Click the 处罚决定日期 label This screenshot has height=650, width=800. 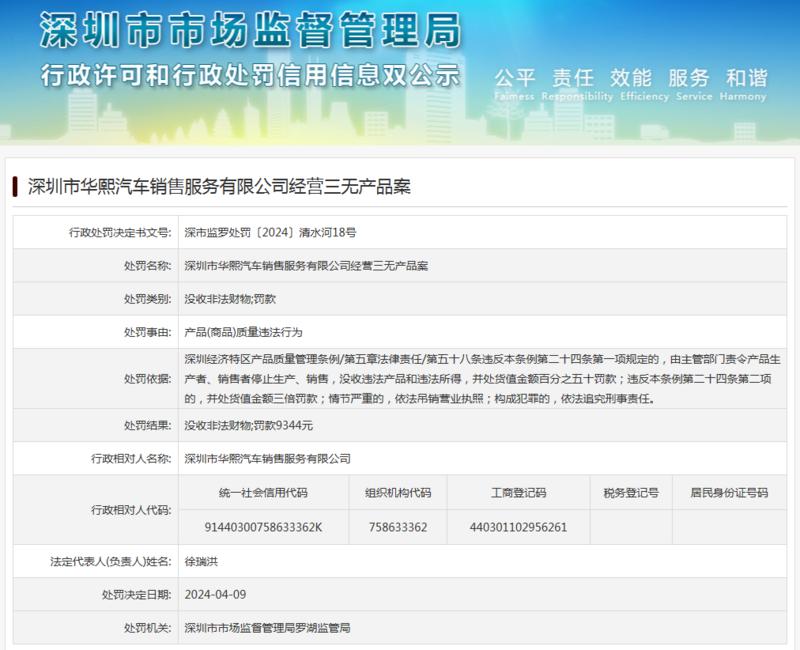pos(136,595)
